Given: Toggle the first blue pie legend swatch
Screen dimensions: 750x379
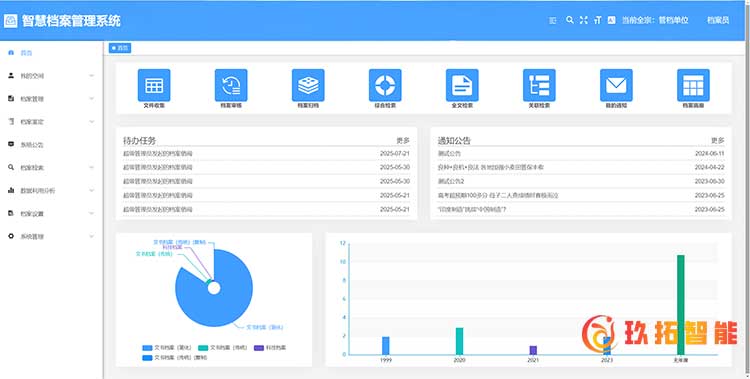Looking at the screenshot, I should point(147,348).
